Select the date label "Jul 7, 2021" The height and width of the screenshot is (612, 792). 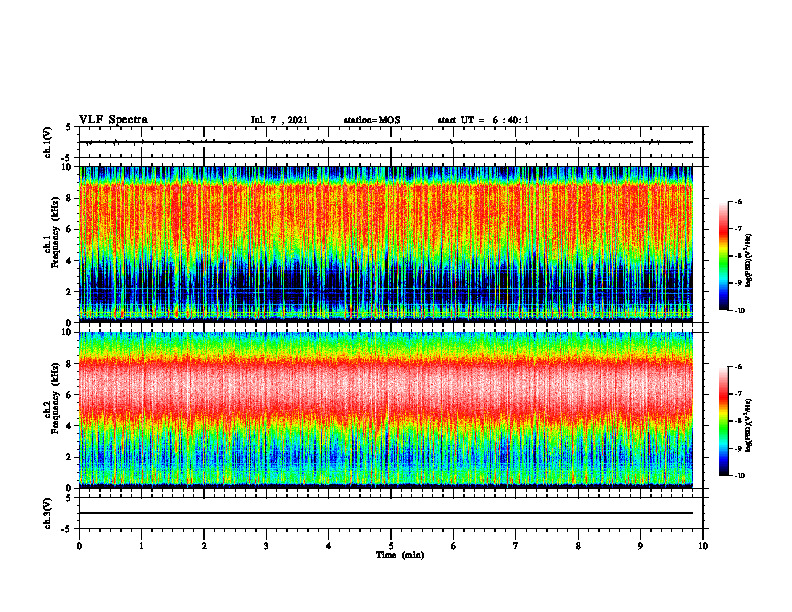(279, 120)
